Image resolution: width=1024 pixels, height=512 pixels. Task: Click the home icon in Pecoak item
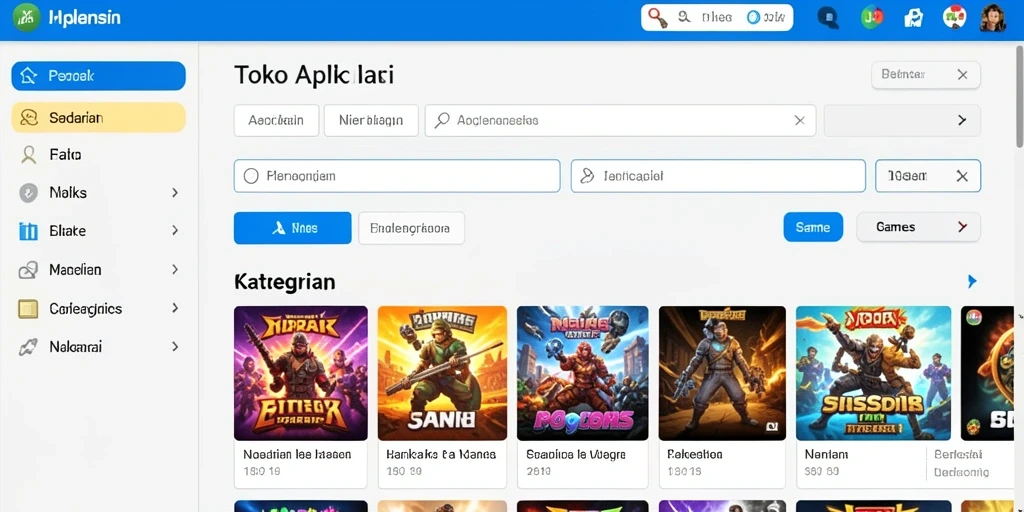point(29,76)
